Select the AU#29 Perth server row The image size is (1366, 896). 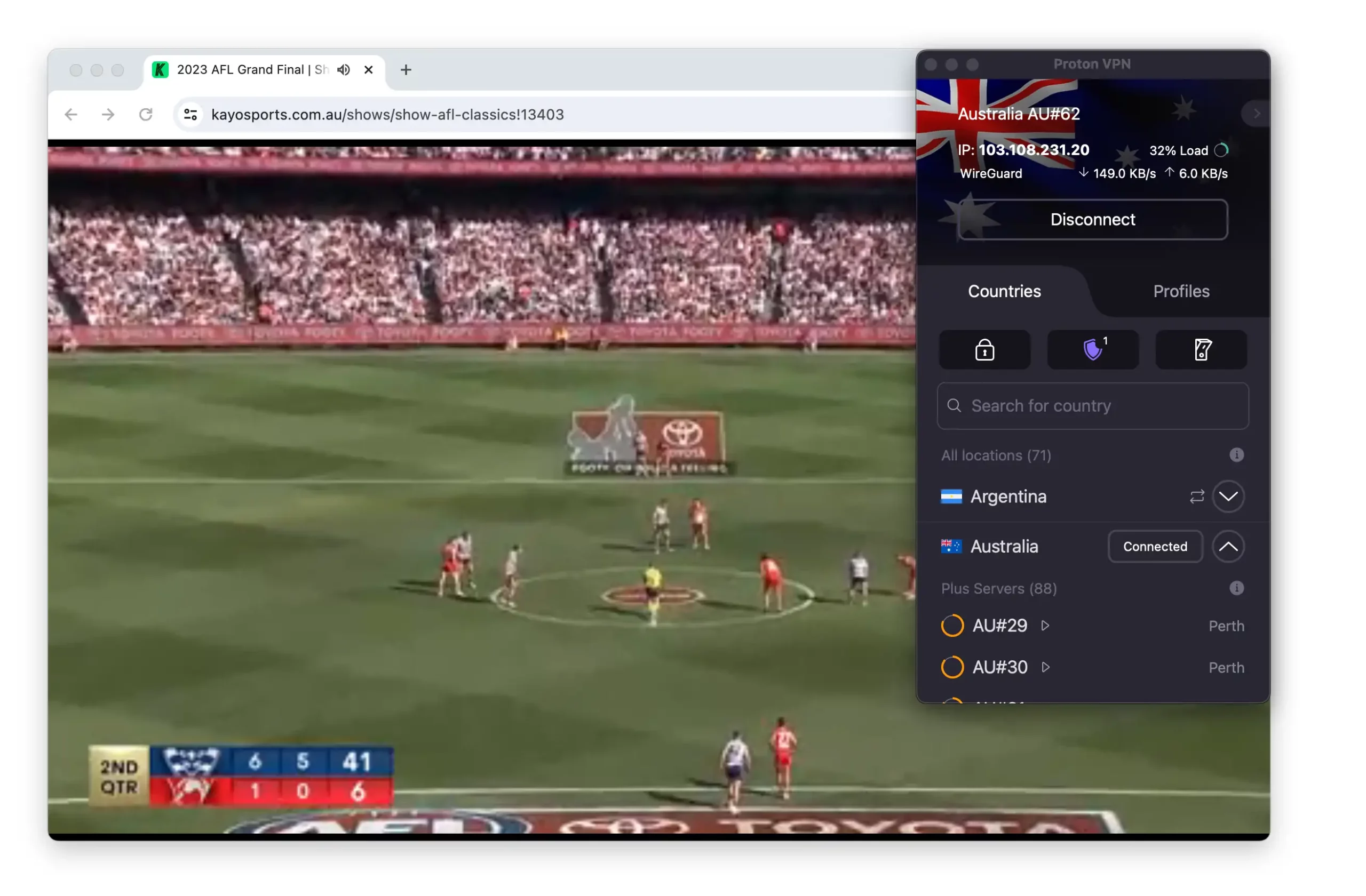coord(1093,625)
